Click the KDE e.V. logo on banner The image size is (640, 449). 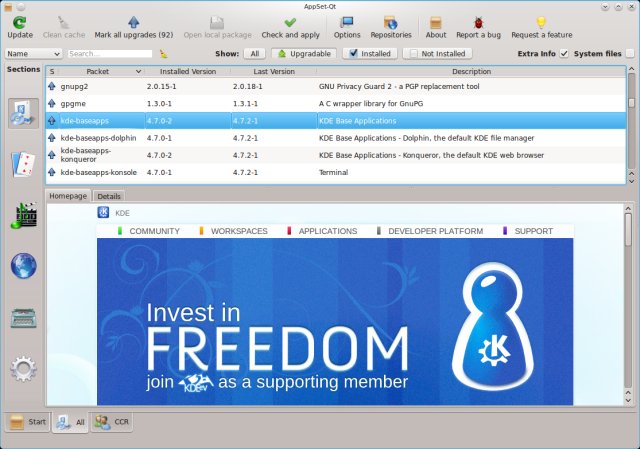click(196, 383)
